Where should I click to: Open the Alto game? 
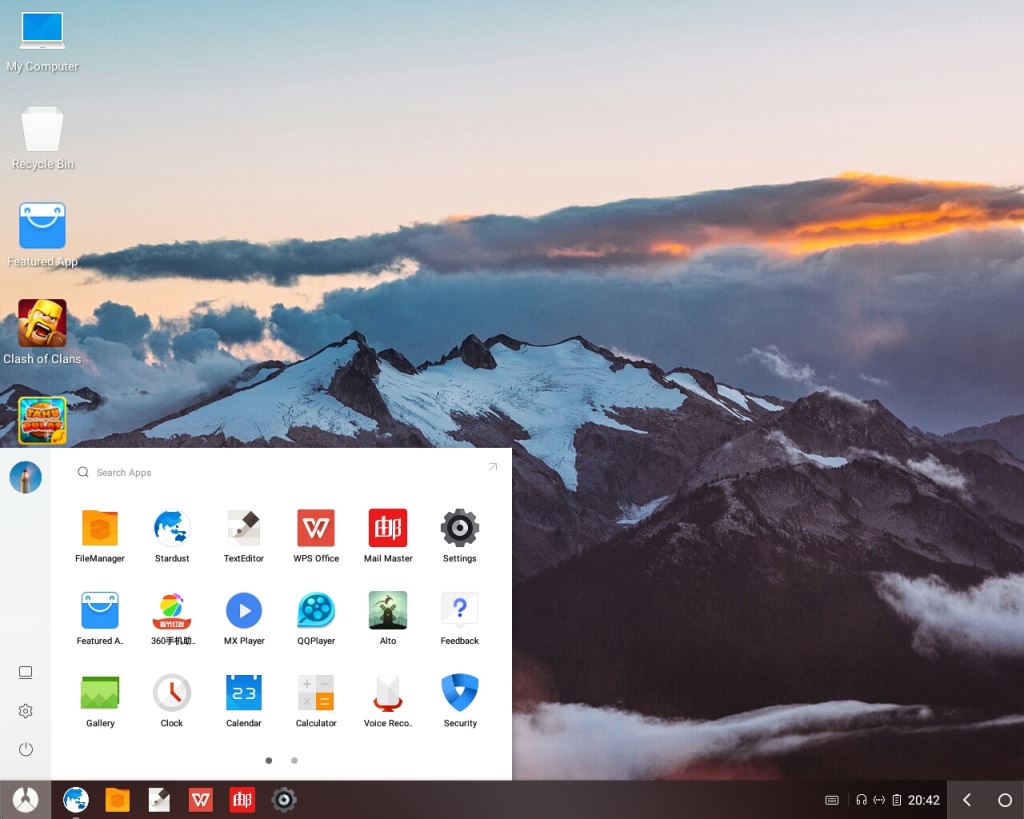click(x=388, y=617)
